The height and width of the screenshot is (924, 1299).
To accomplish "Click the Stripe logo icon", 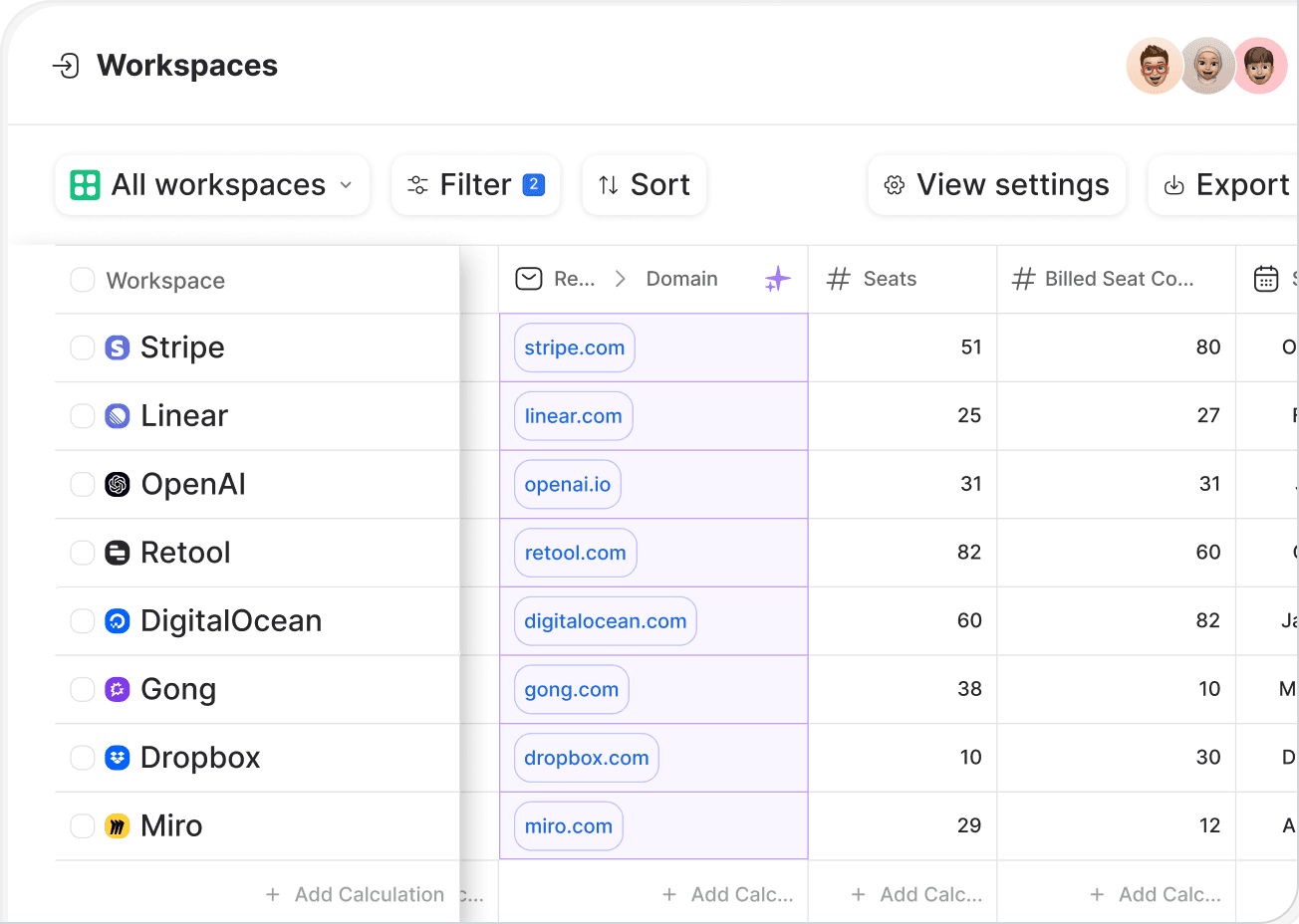I will [x=118, y=347].
